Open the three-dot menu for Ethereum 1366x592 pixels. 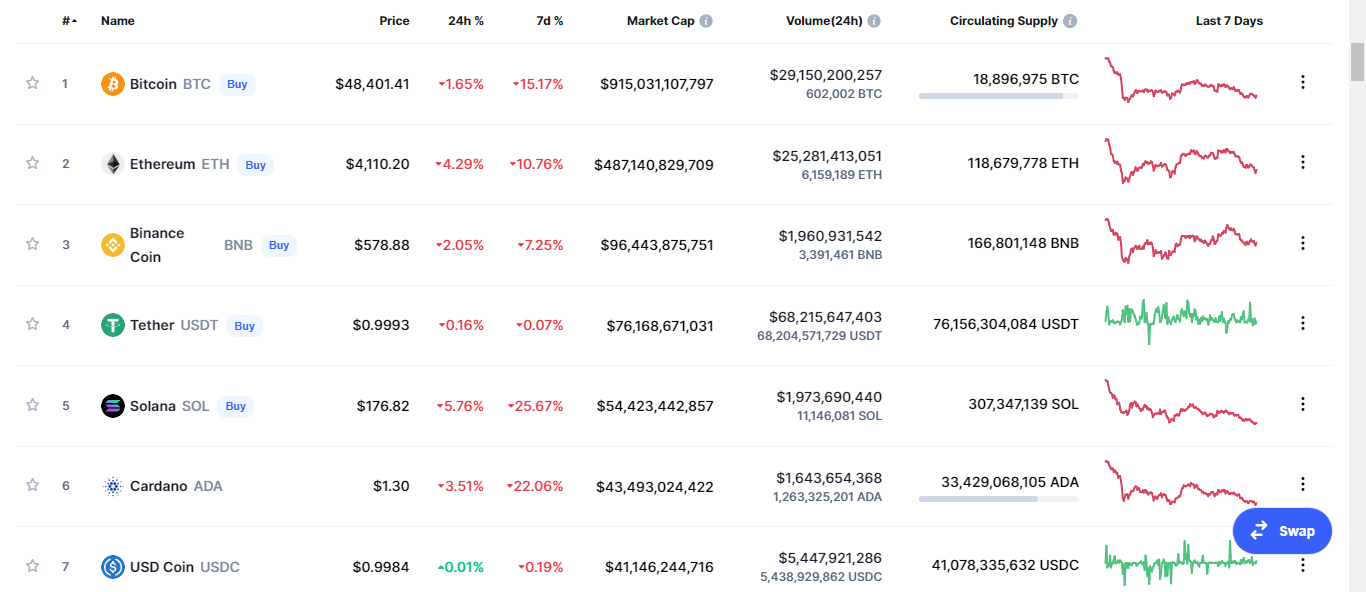[1302, 162]
